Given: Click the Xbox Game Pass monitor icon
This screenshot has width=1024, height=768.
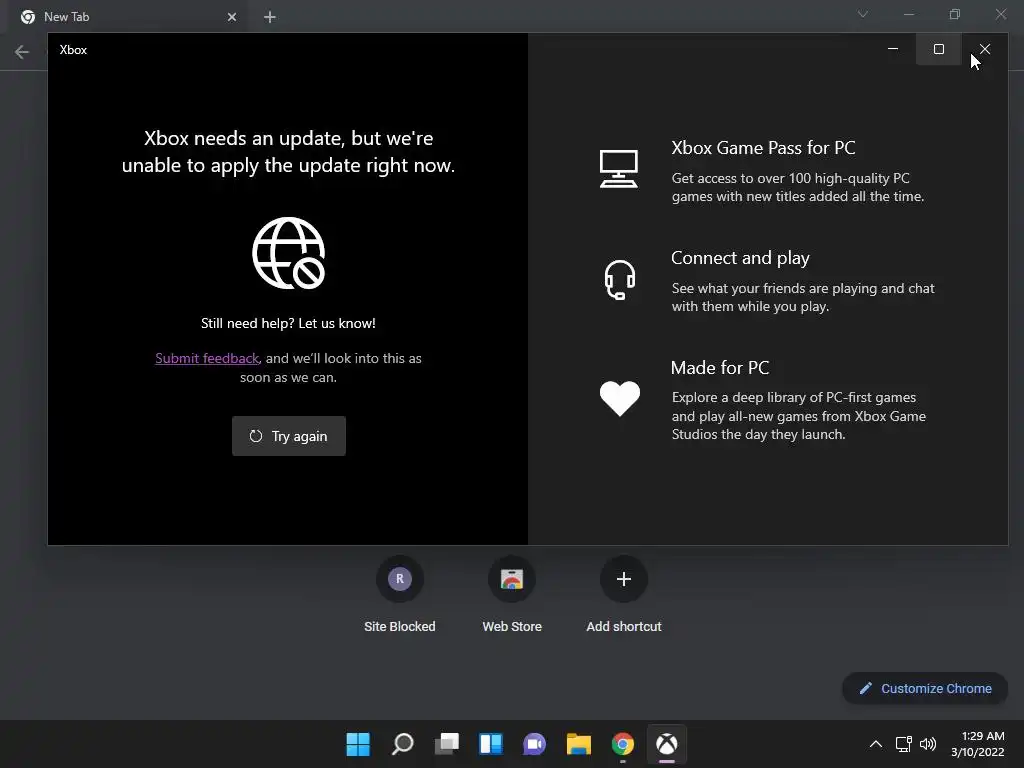Looking at the screenshot, I should 618,168.
